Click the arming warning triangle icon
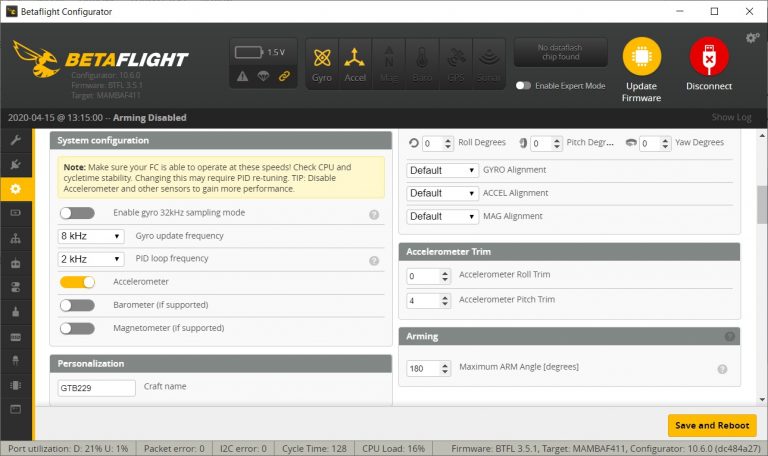 coord(242,76)
